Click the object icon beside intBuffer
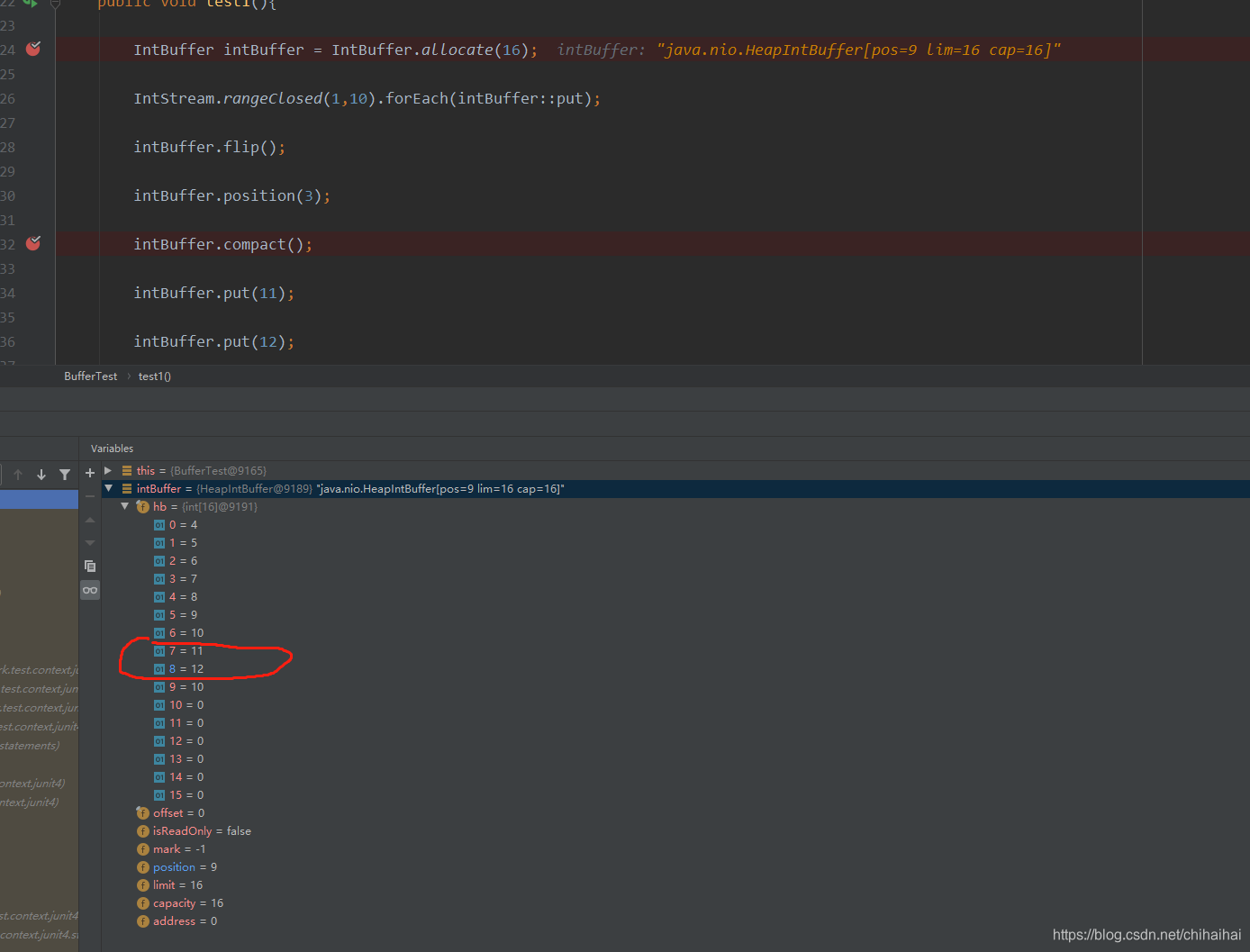Viewport: 1250px width, 952px height. 127,488
